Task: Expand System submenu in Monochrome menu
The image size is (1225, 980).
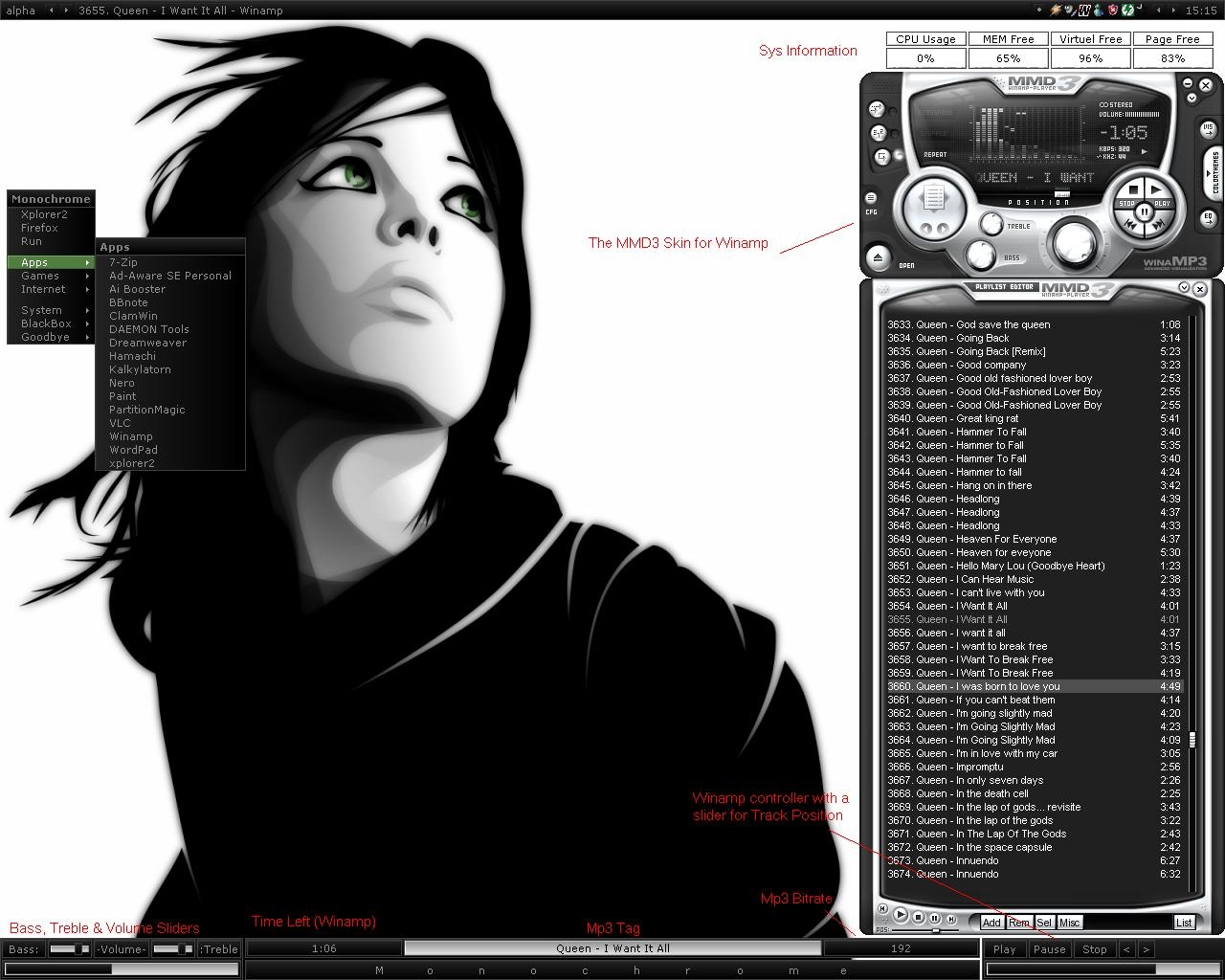Action: [51, 310]
